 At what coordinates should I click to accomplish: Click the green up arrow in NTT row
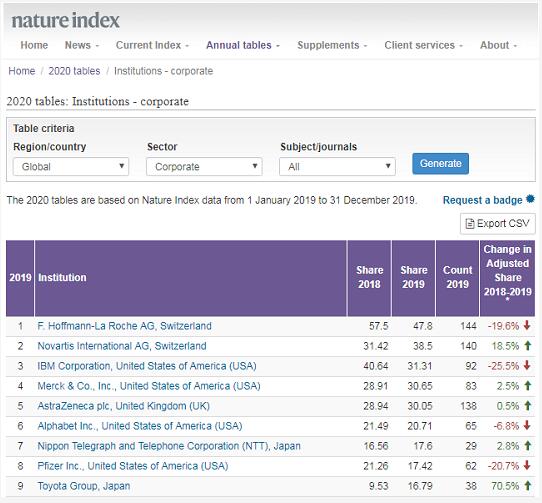tap(528, 446)
